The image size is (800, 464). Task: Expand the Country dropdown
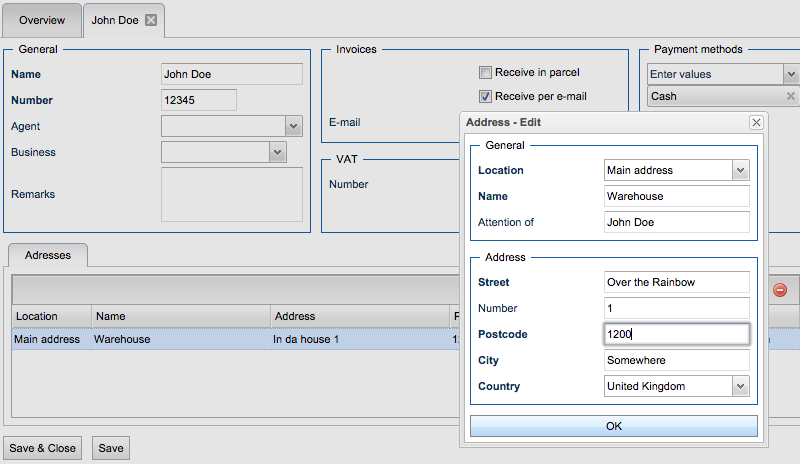pyautogui.click(x=740, y=386)
